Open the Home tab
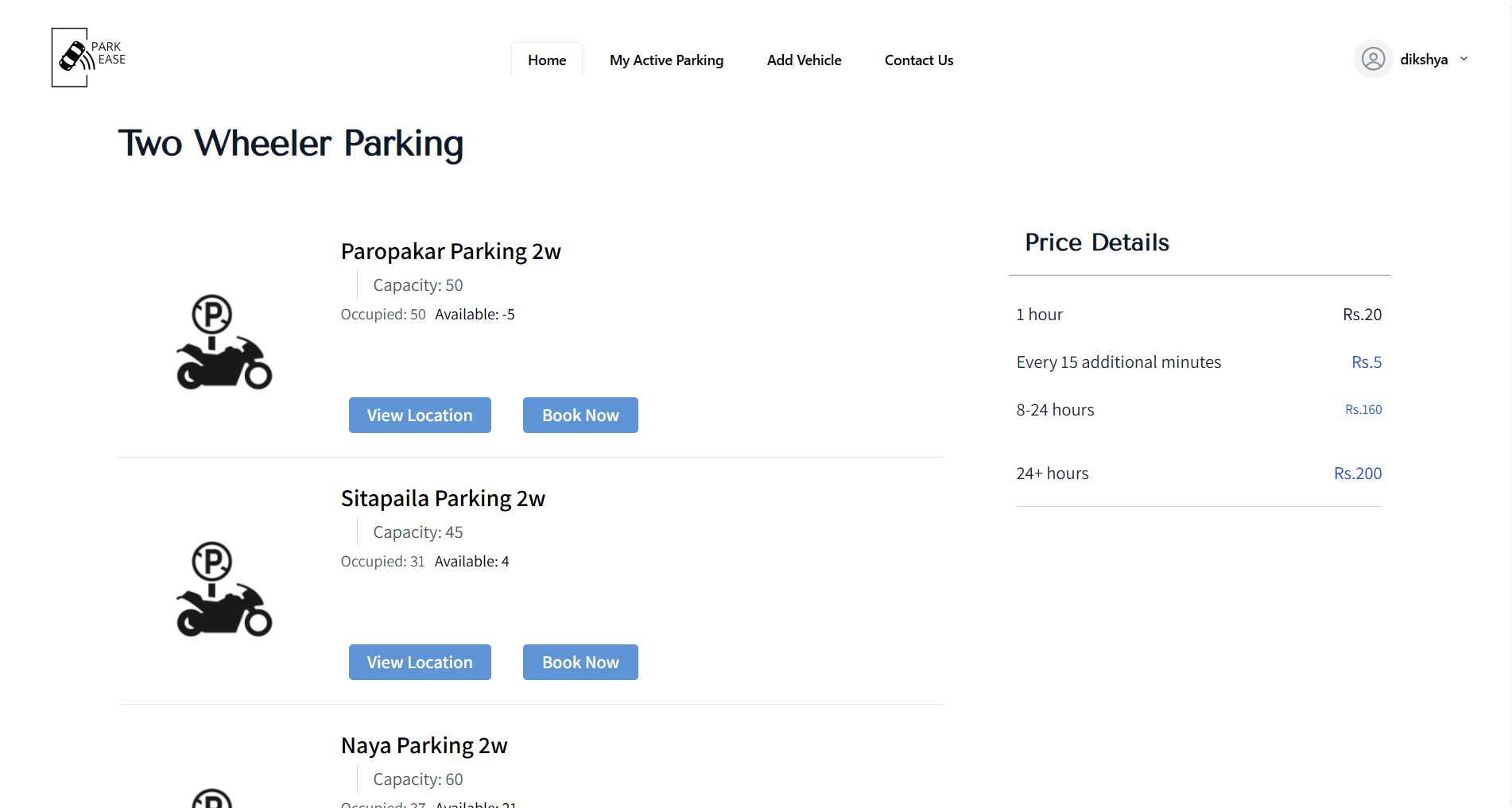The height and width of the screenshot is (808, 1512). click(x=546, y=60)
